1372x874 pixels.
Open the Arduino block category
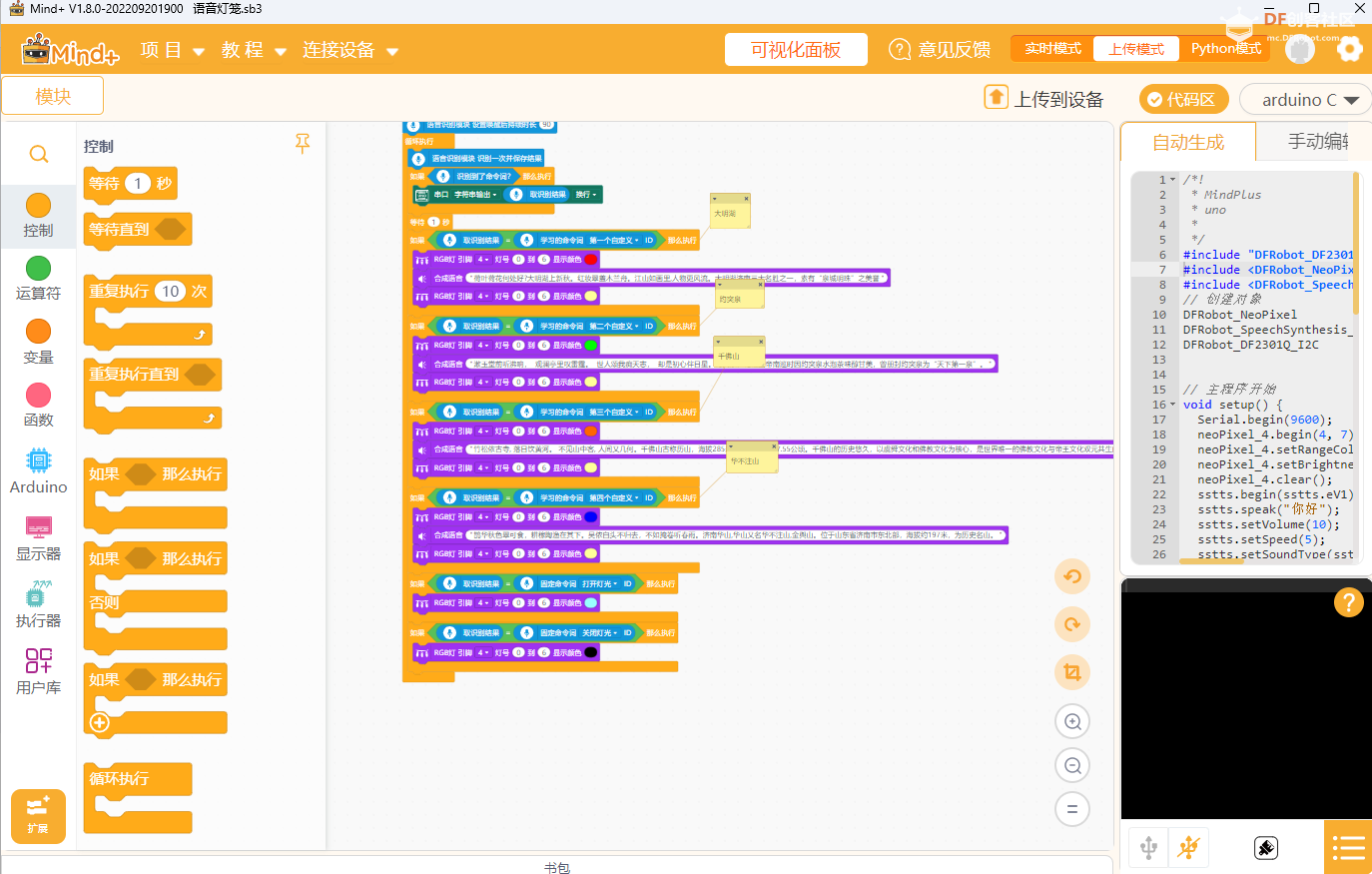pyautogui.click(x=38, y=471)
